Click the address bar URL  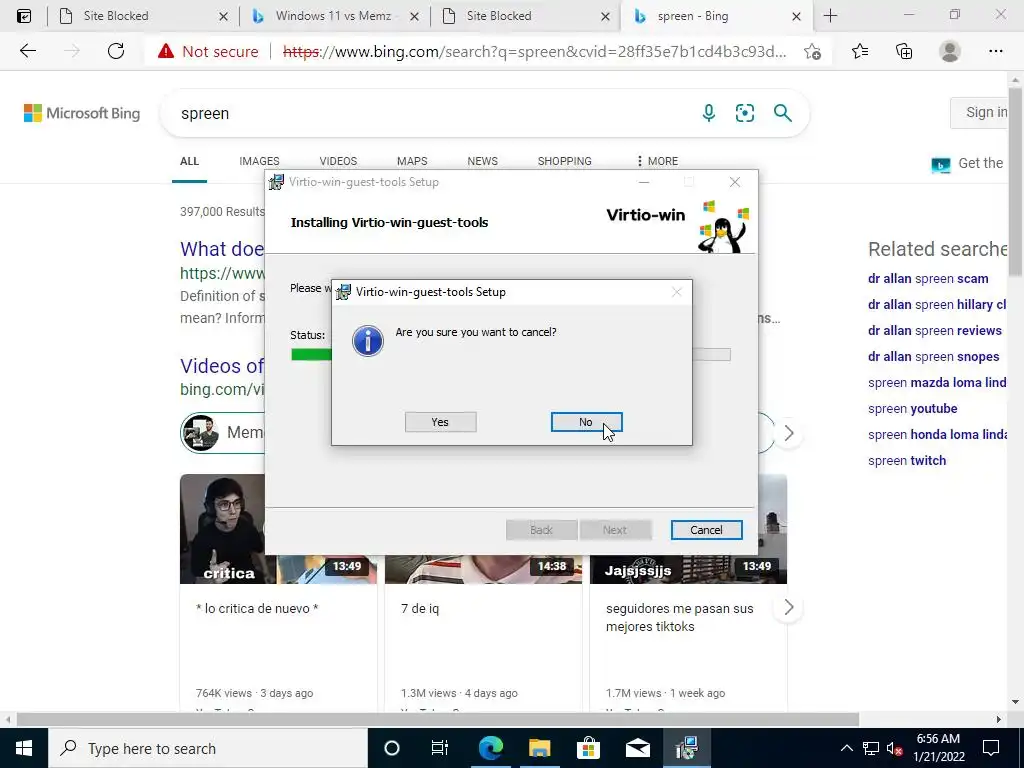pyautogui.click(x=534, y=51)
